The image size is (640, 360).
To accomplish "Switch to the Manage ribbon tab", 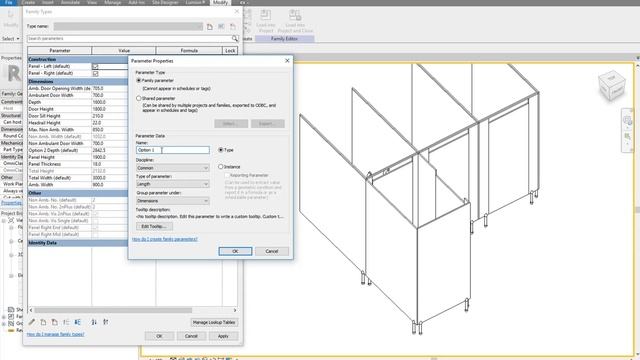I will (113, 2).
